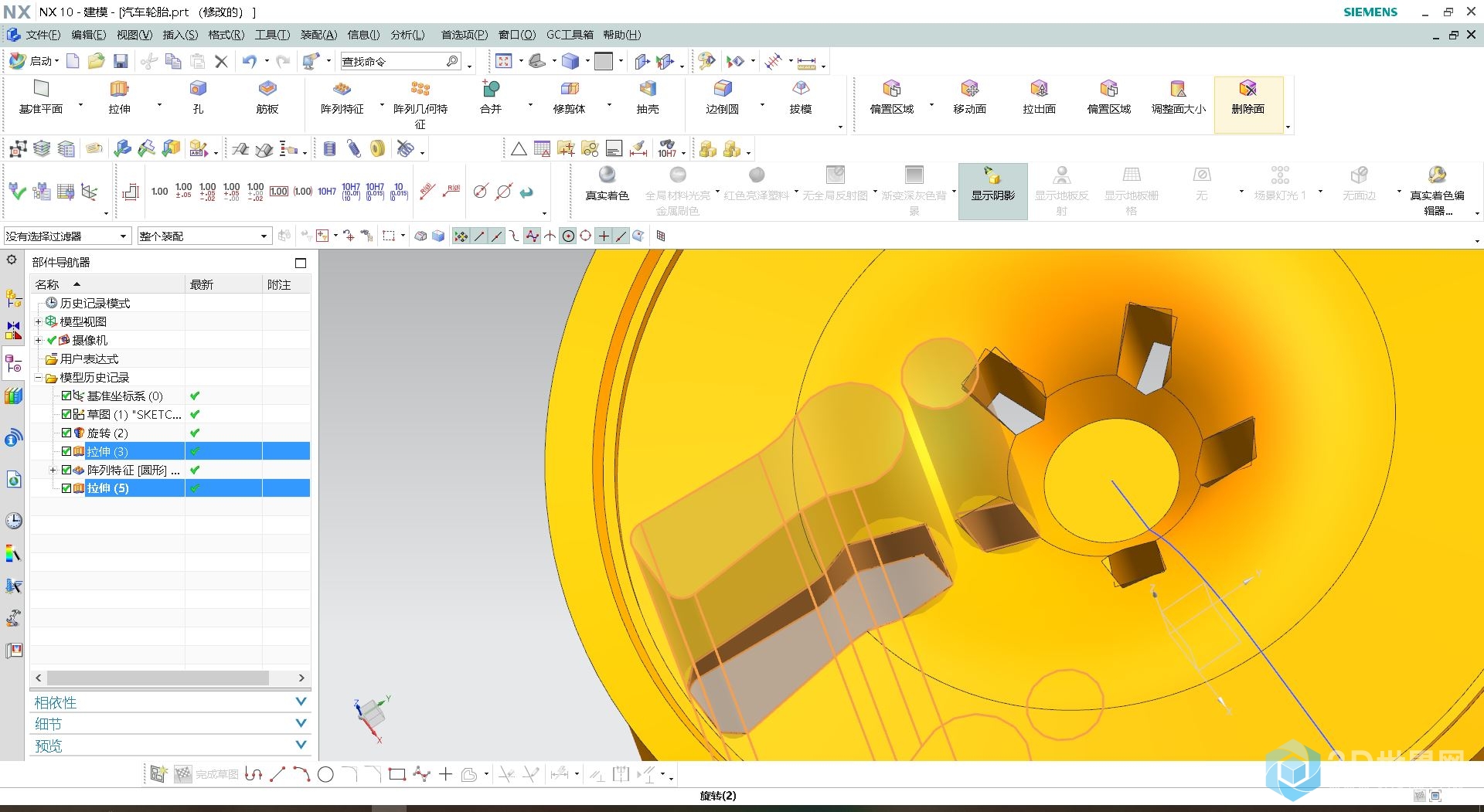Image resolution: width=1484 pixels, height=812 pixels.
Task: Open the 阵列几何特征 tool
Action: pos(420,104)
